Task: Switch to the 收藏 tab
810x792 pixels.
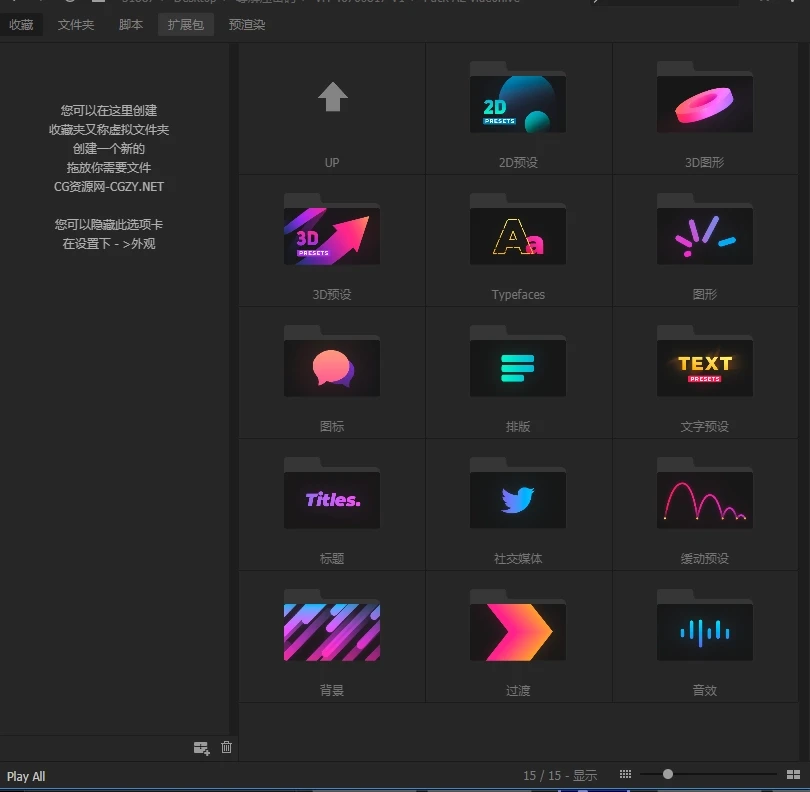Action: (21, 24)
